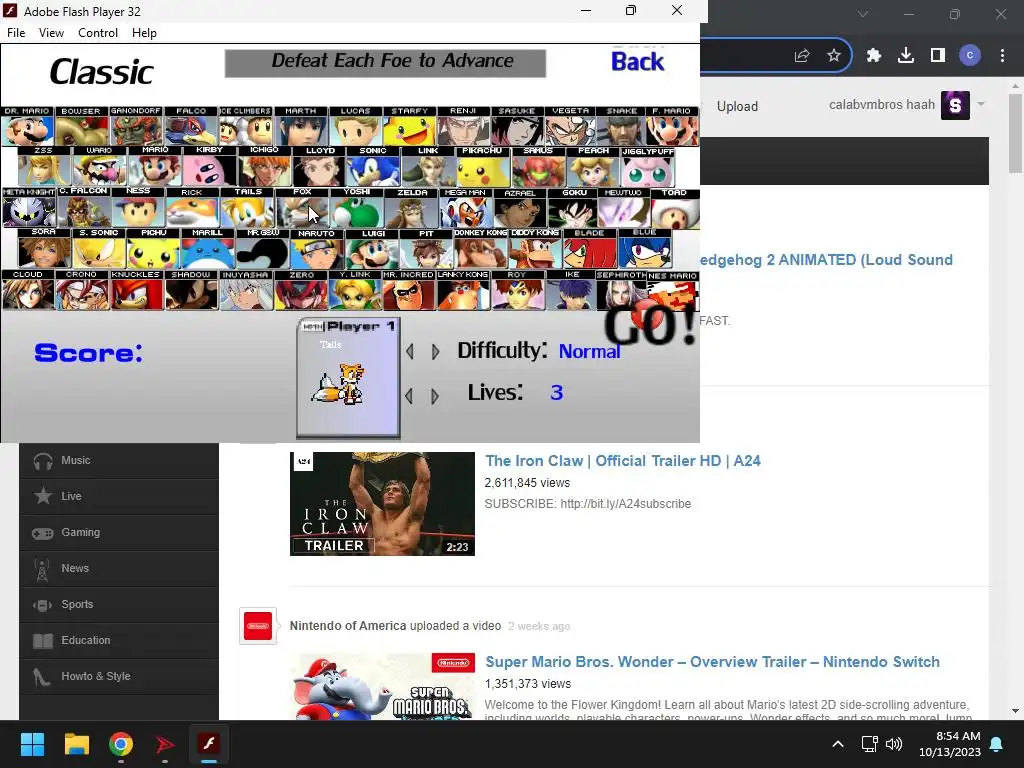This screenshot has height=768, width=1024.
Task: Open Flash Player Help menu
Action: coord(144,33)
